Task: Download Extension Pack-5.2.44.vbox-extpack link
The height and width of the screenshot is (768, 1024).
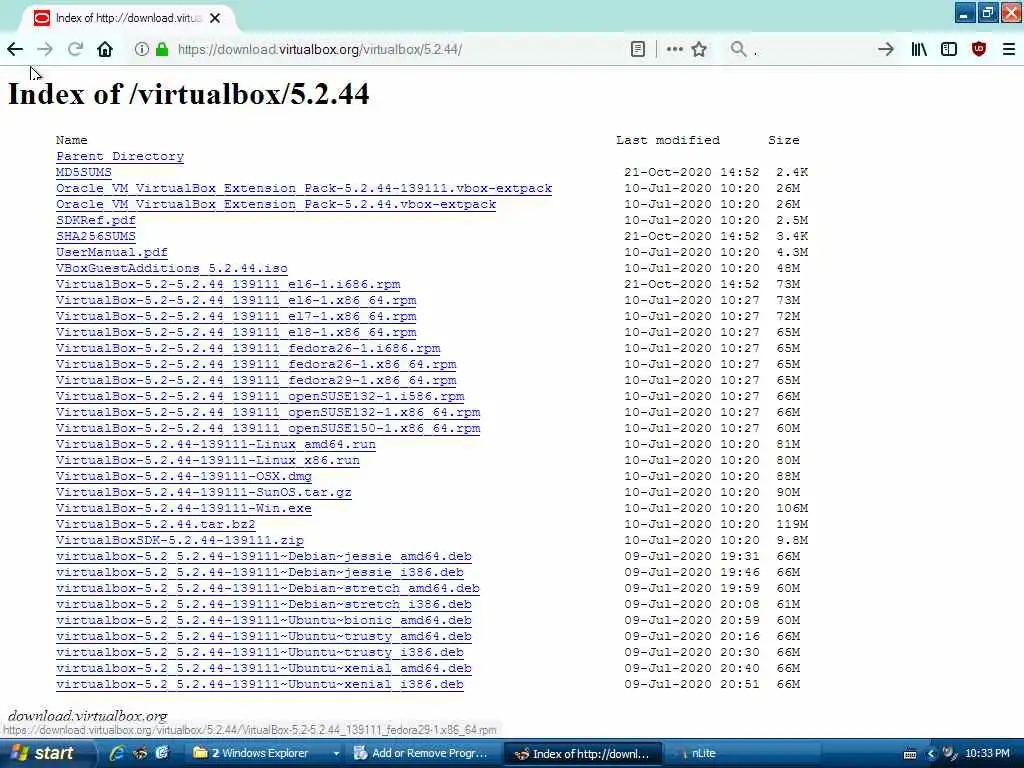Action: click(276, 204)
